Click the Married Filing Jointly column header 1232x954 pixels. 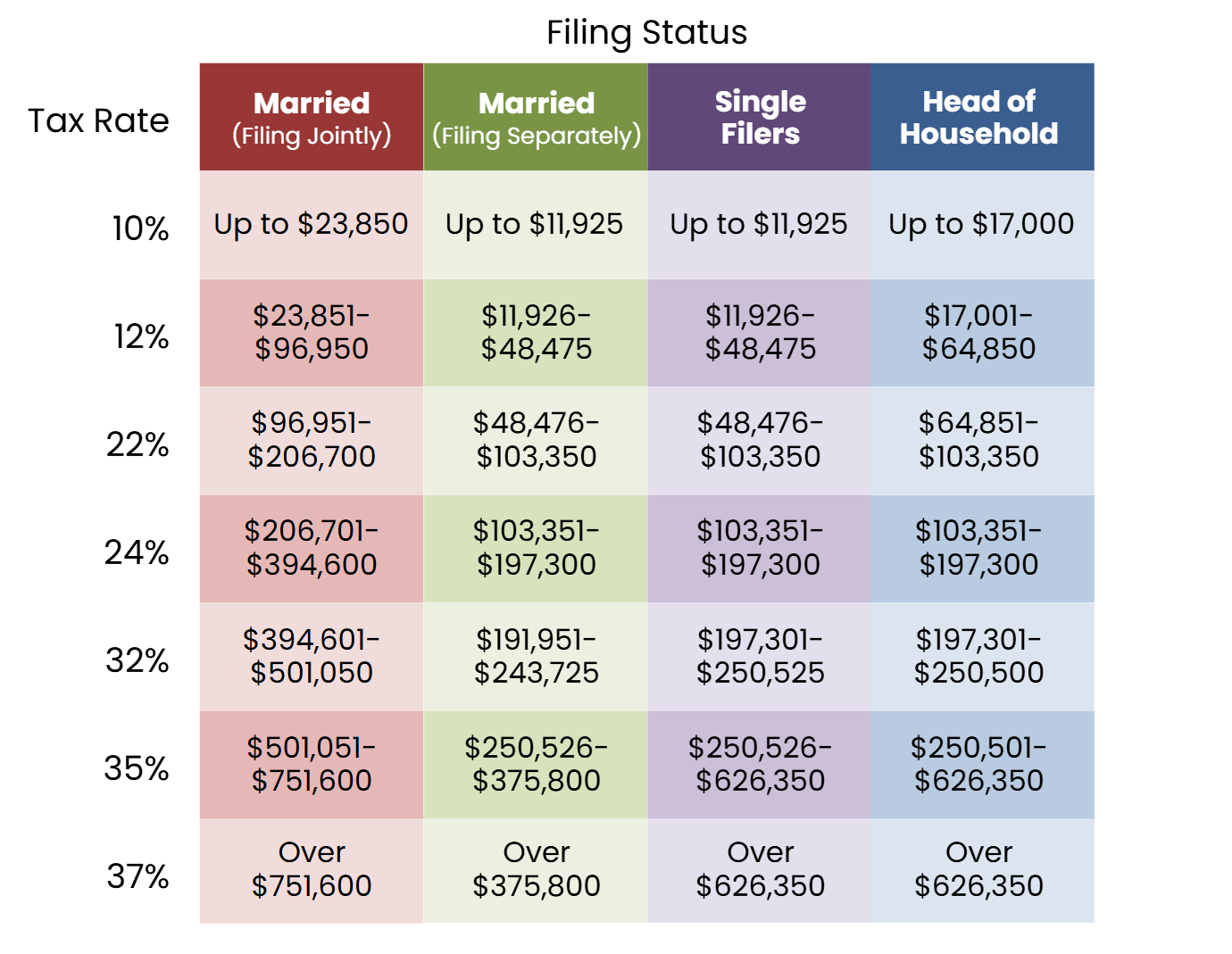tap(312, 118)
